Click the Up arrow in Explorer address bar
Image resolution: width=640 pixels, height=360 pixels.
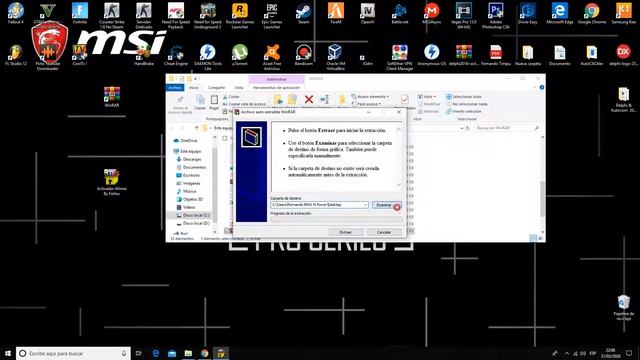pyautogui.click(x=196, y=128)
